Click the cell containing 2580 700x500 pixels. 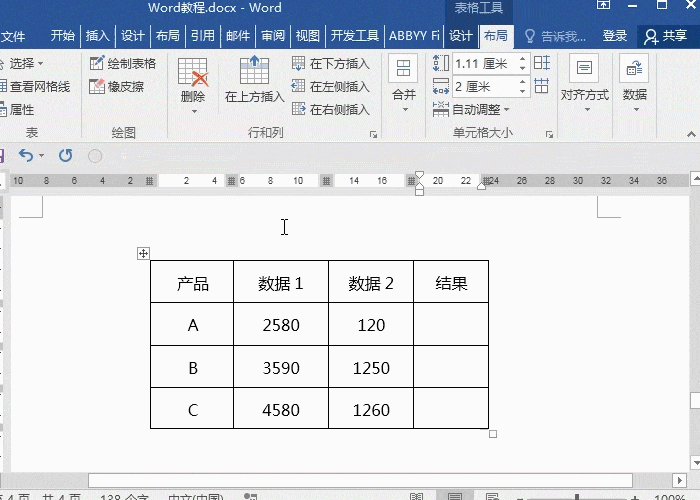tap(281, 324)
